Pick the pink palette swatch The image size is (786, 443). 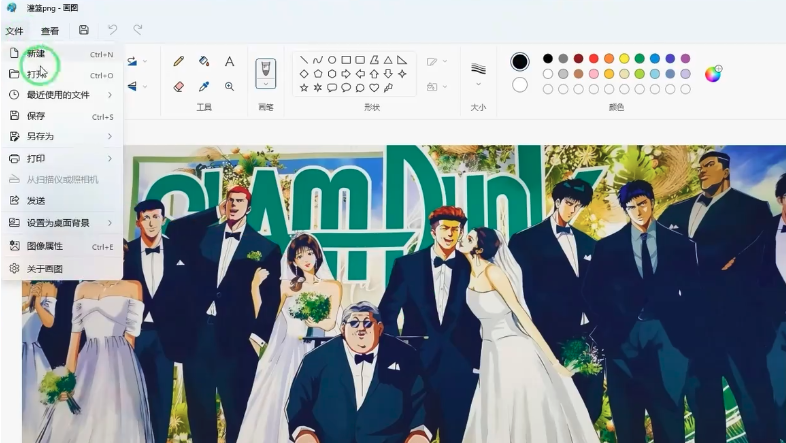click(x=594, y=74)
